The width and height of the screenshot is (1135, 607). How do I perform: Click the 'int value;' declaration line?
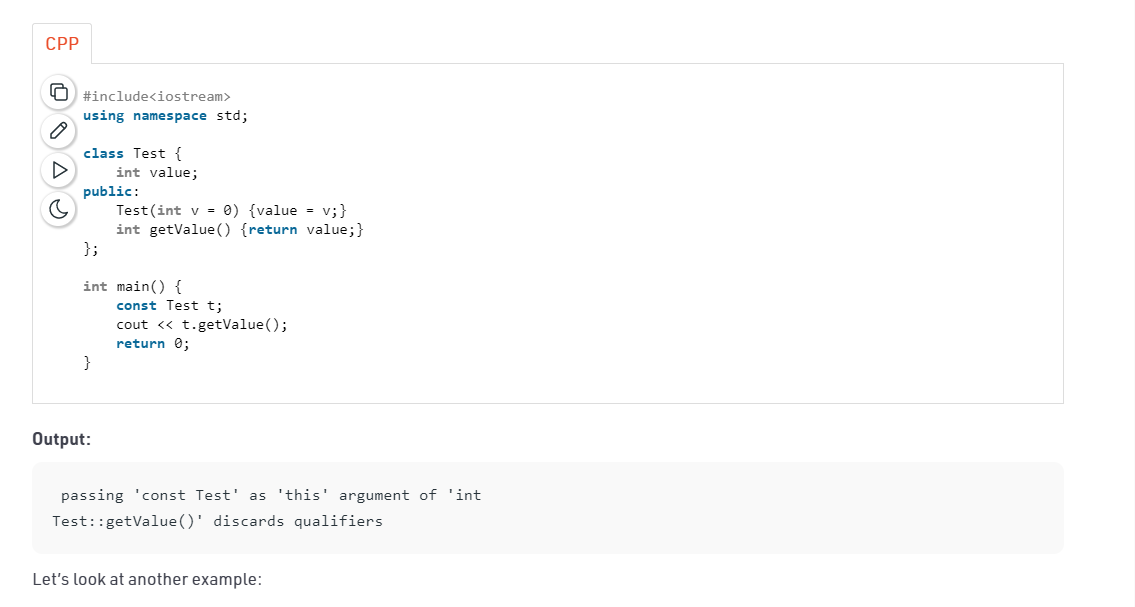tap(157, 172)
